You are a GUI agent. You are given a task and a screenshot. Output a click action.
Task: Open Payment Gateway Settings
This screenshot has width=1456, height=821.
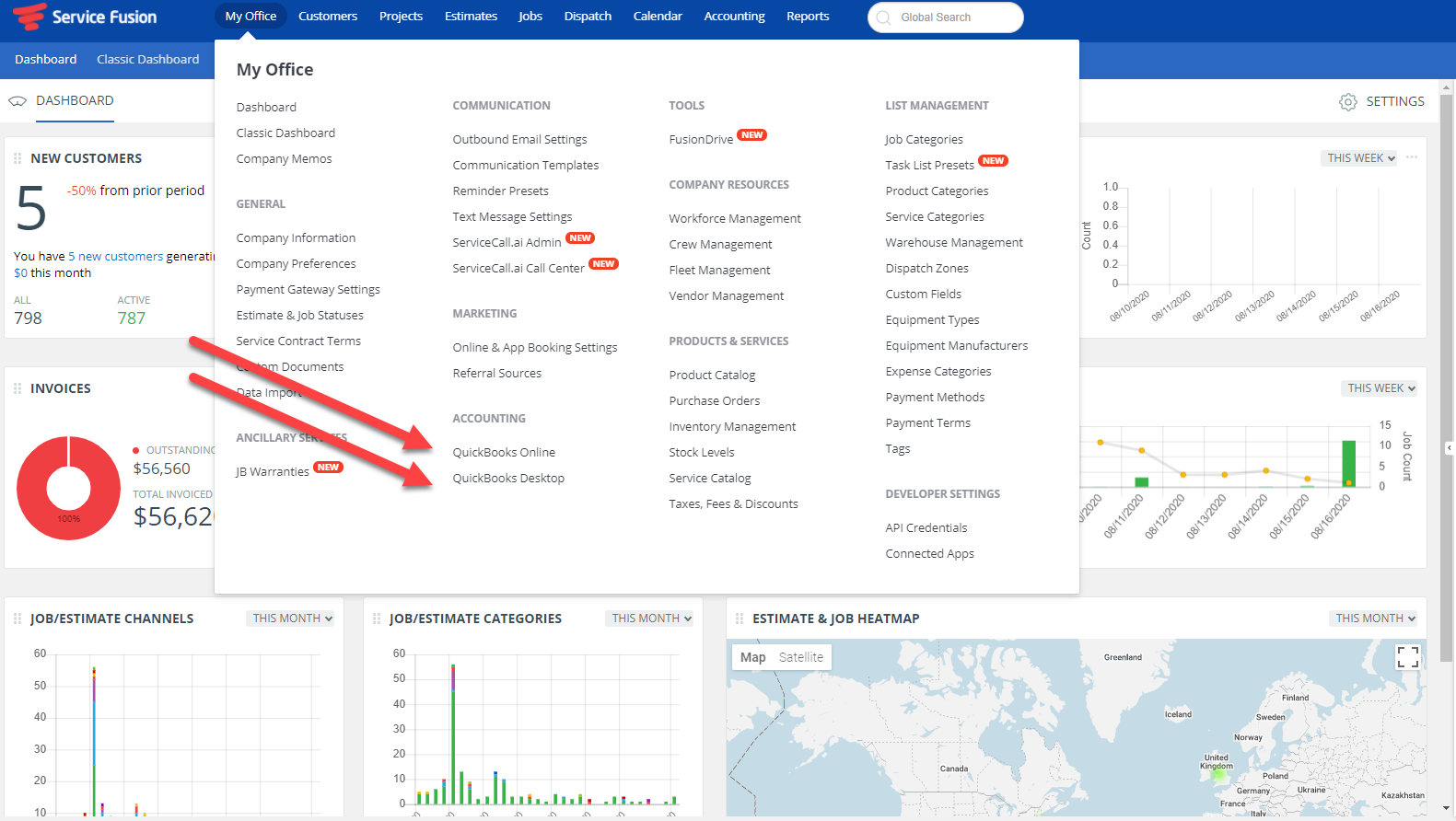(308, 290)
